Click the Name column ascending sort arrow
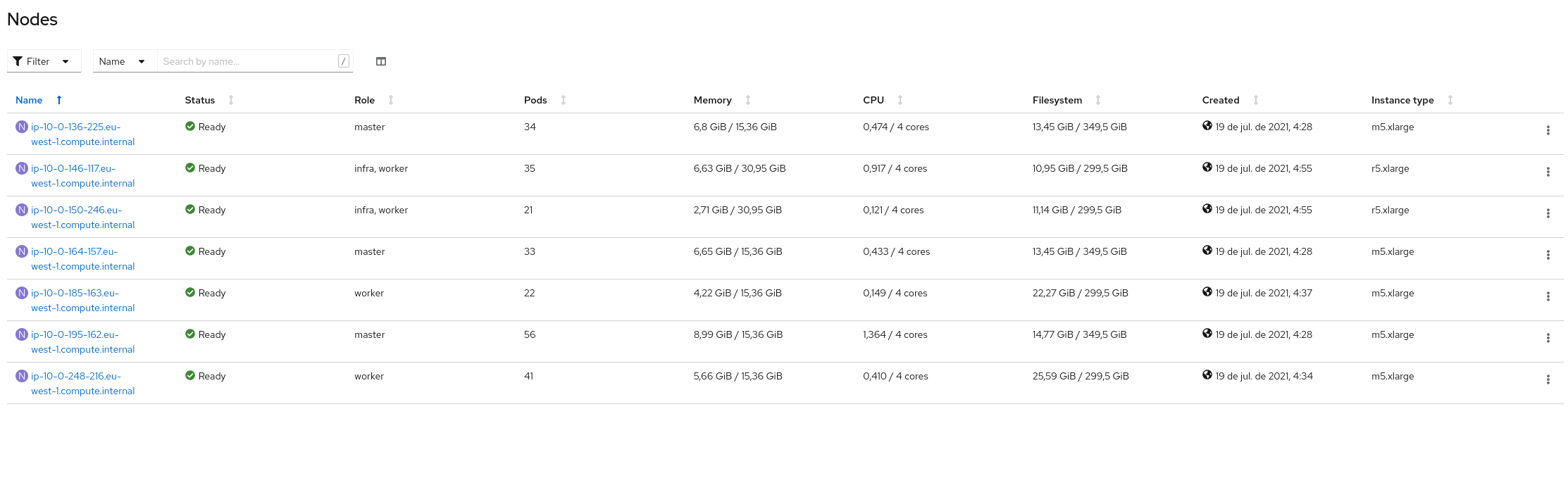The height and width of the screenshot is (490, 1568). coord(59,100)
